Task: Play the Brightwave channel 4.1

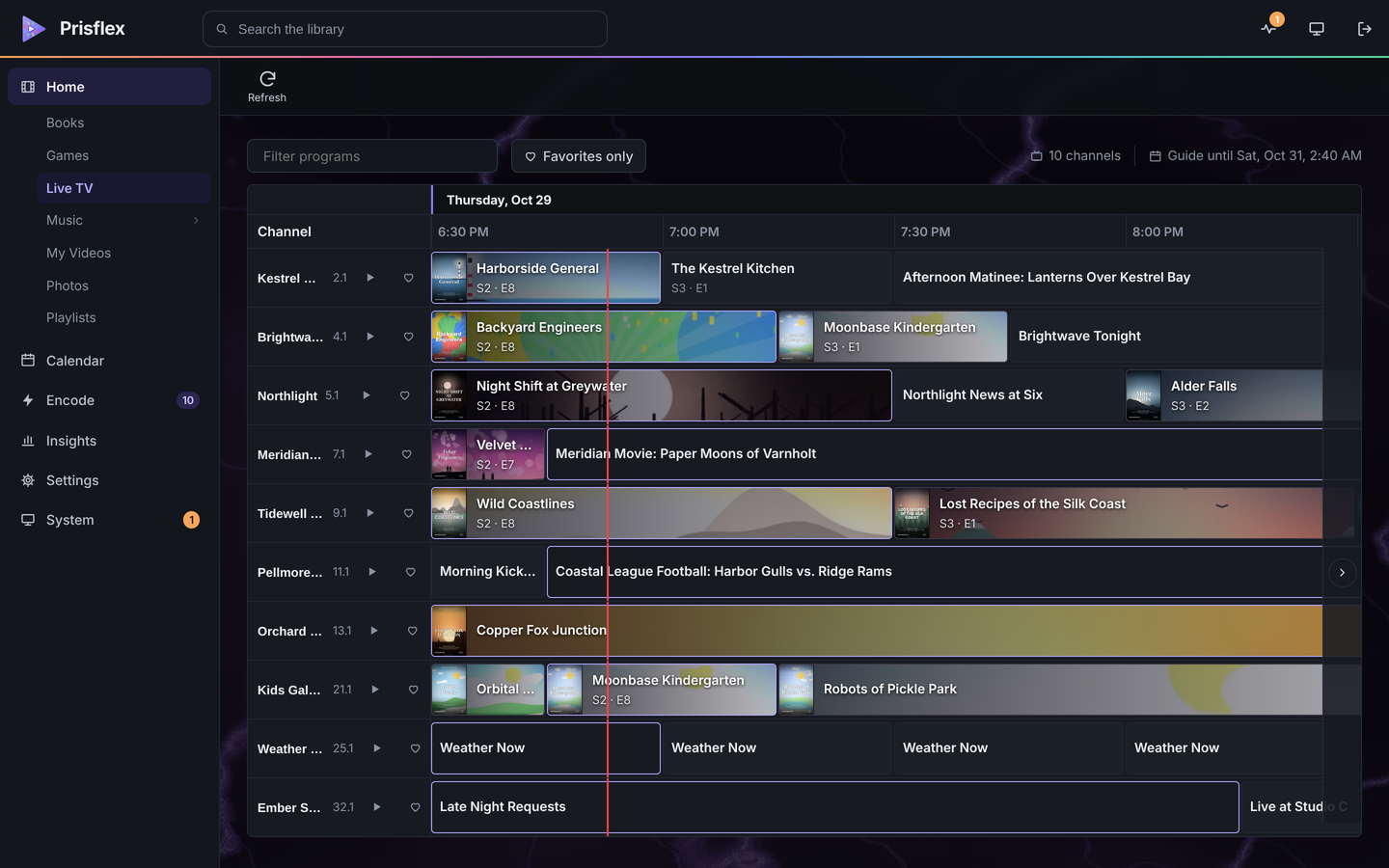Action: click(x=370, y=337)
